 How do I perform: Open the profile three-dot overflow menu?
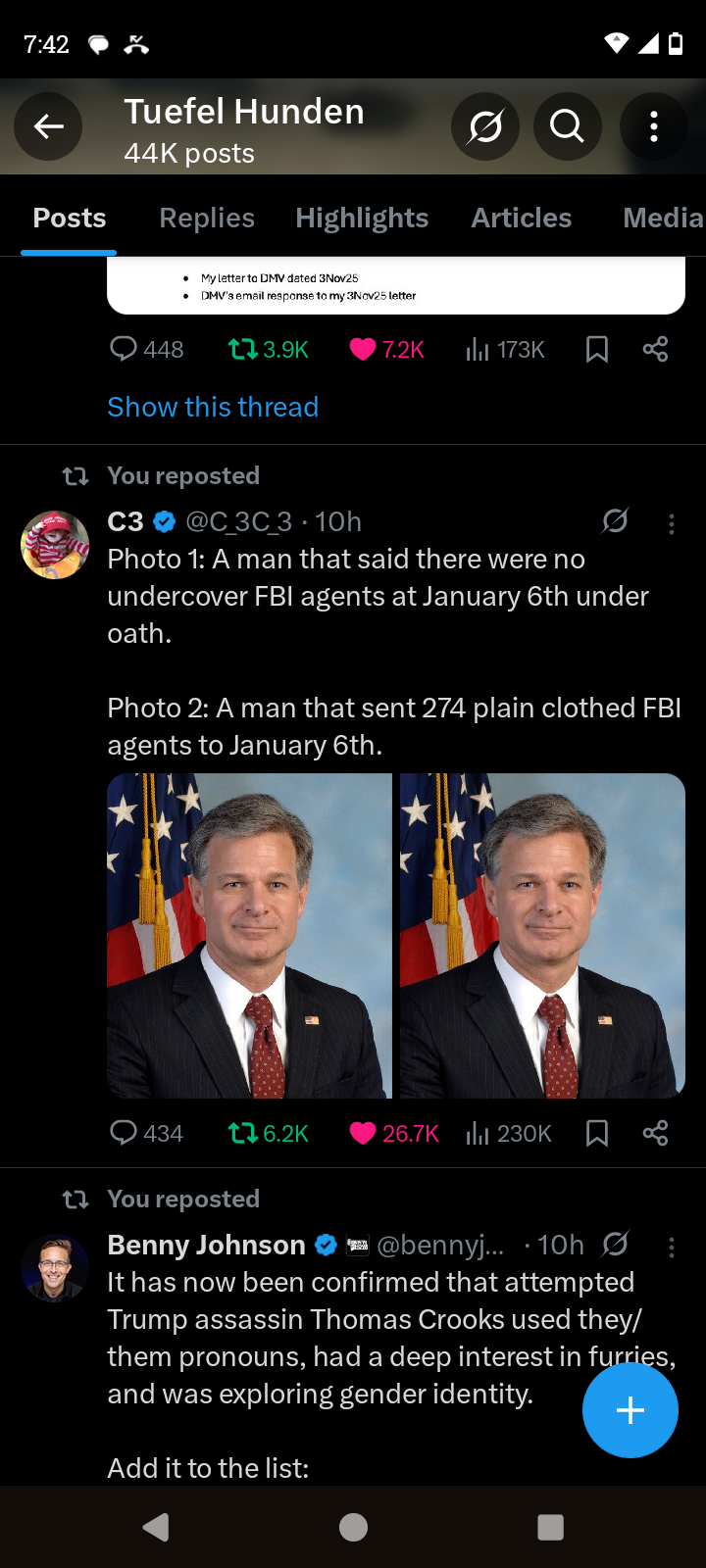tap(654, 126)
